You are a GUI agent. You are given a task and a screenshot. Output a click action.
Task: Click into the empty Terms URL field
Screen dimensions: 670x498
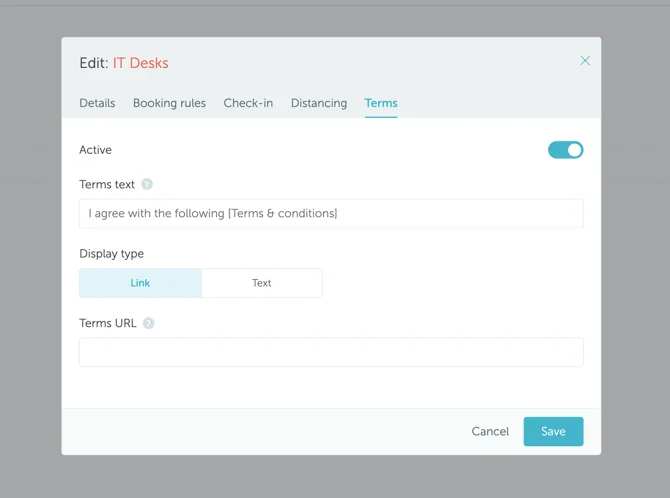pos(331,352)
